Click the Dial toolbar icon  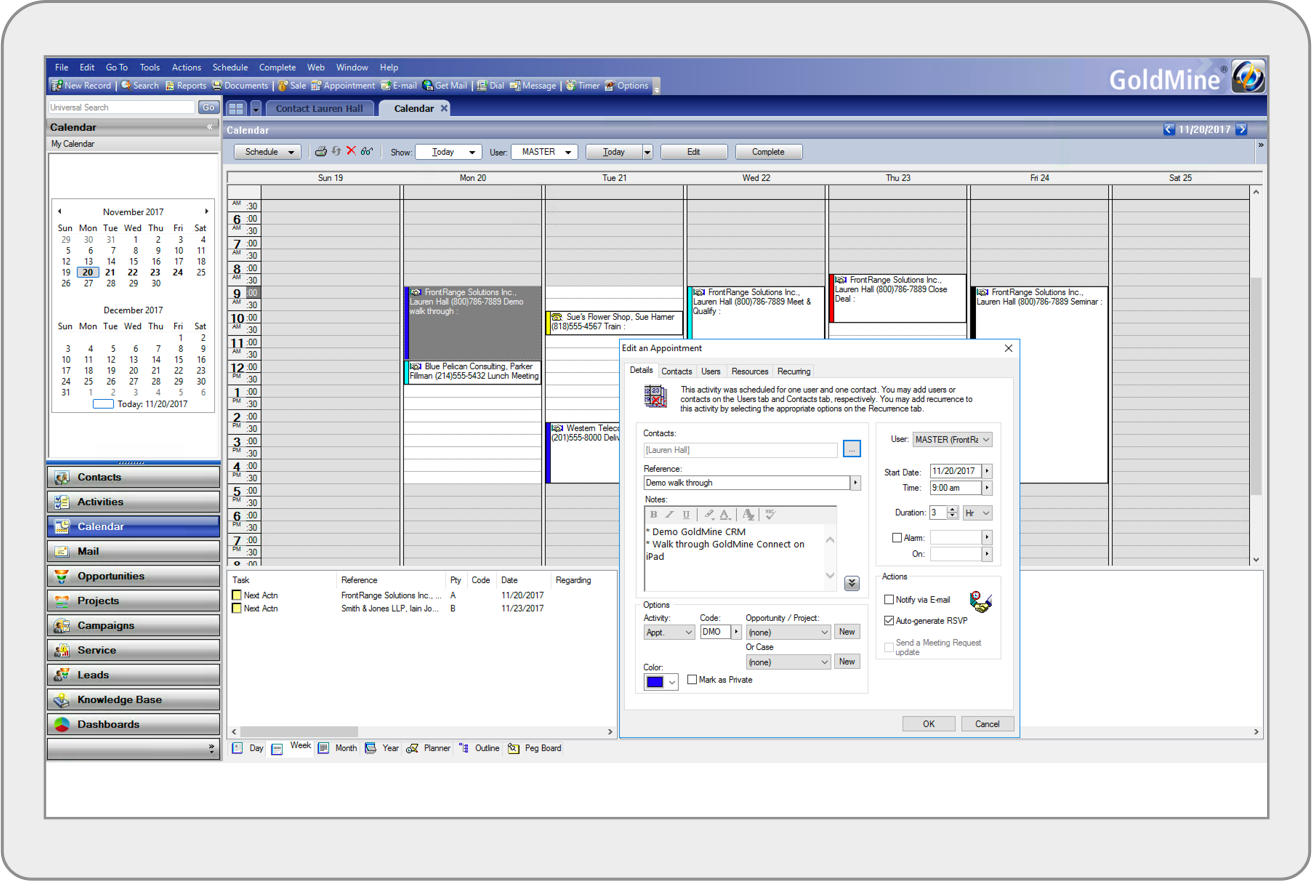coord(481,86)
